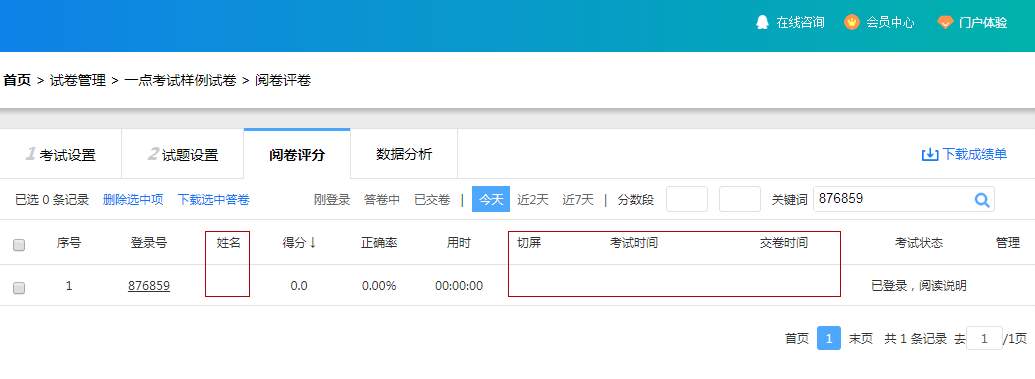The width and height of the screenshot is (1035, 379).
Task: Click the 考试时间 column header
Action: (x=634, y=243)
